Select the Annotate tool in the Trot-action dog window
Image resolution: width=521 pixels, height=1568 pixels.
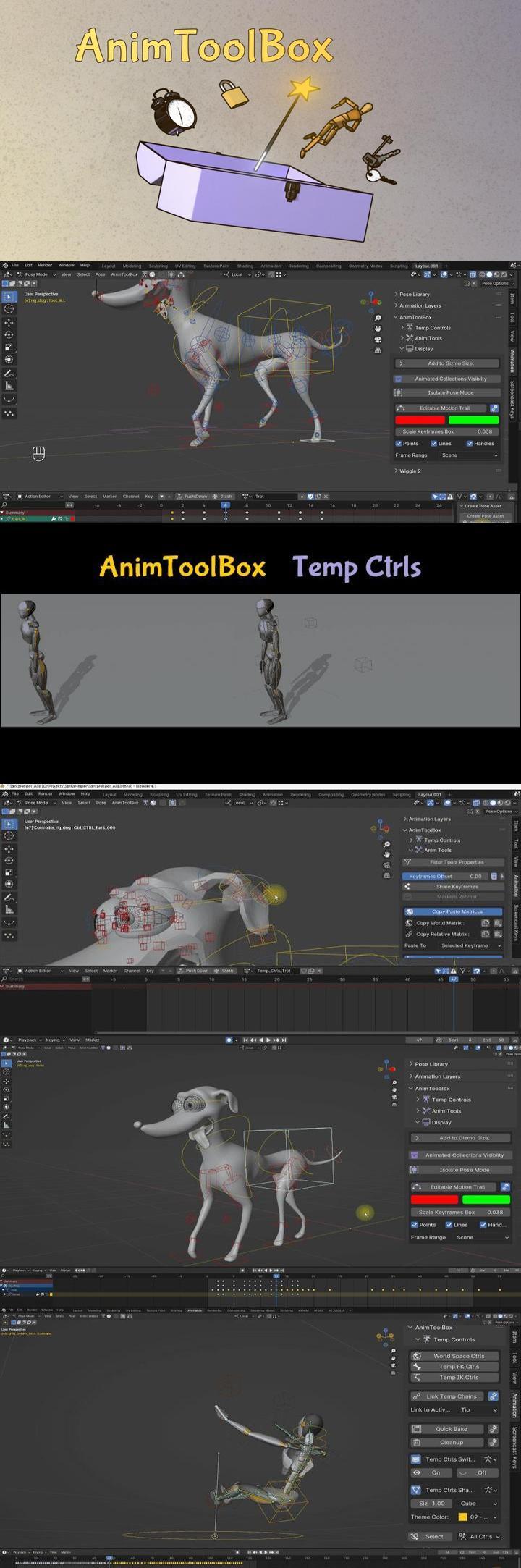point(9,374)
